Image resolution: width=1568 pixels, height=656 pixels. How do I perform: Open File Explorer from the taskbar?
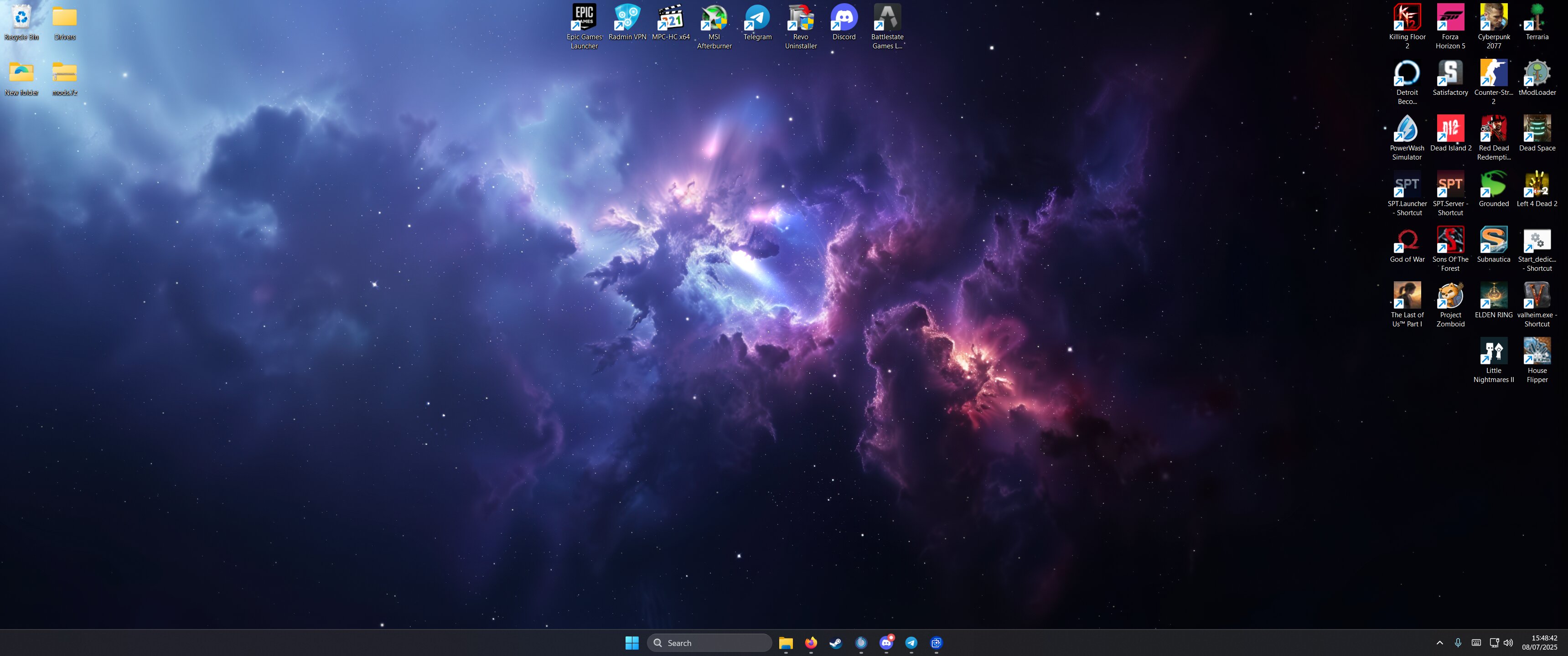tap(786, 643)
